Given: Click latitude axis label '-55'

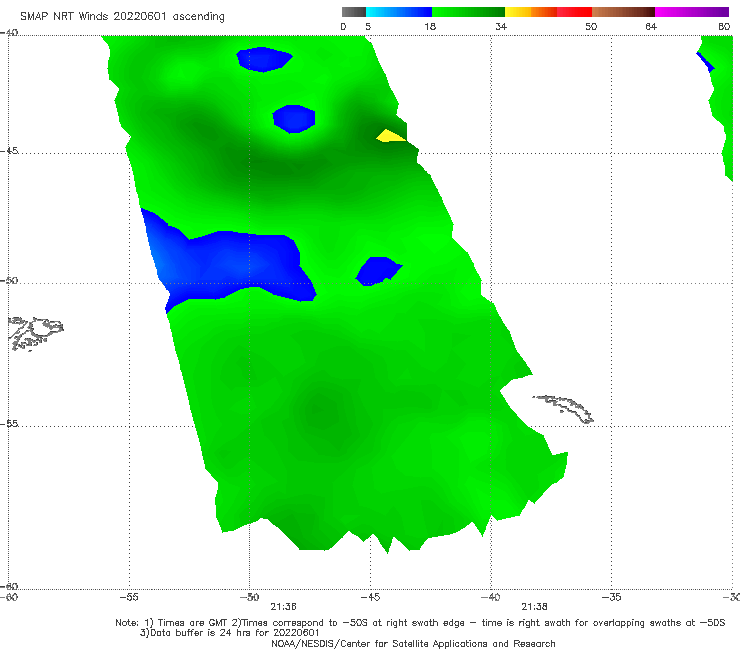Looking at the screenshot, I should click(9, 423).
